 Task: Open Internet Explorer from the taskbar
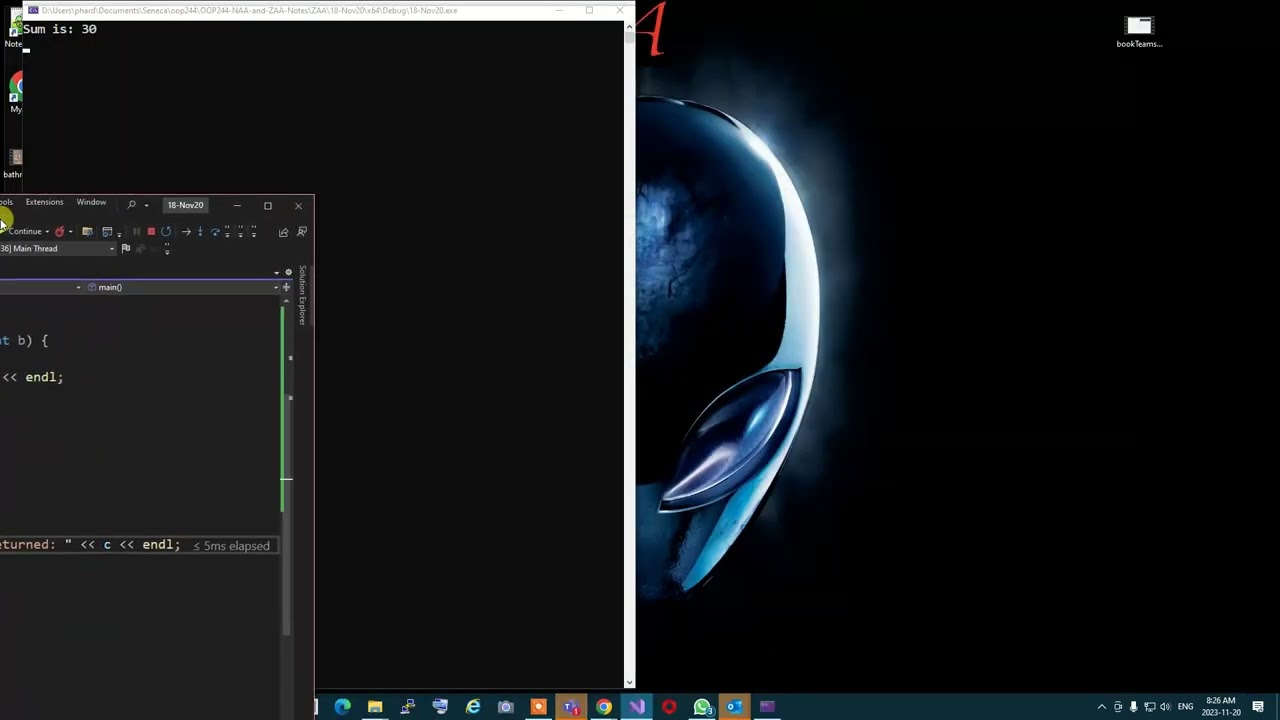point(473,707)
